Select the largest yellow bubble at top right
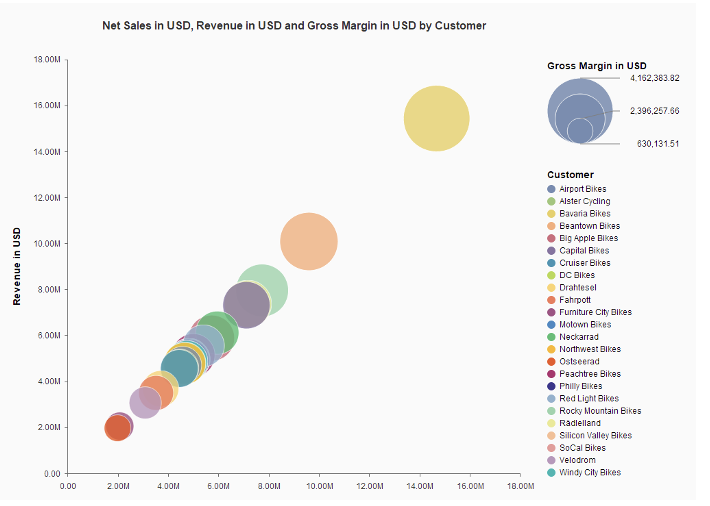This screenshot has width=710, height=506. [x=437, y=118]
